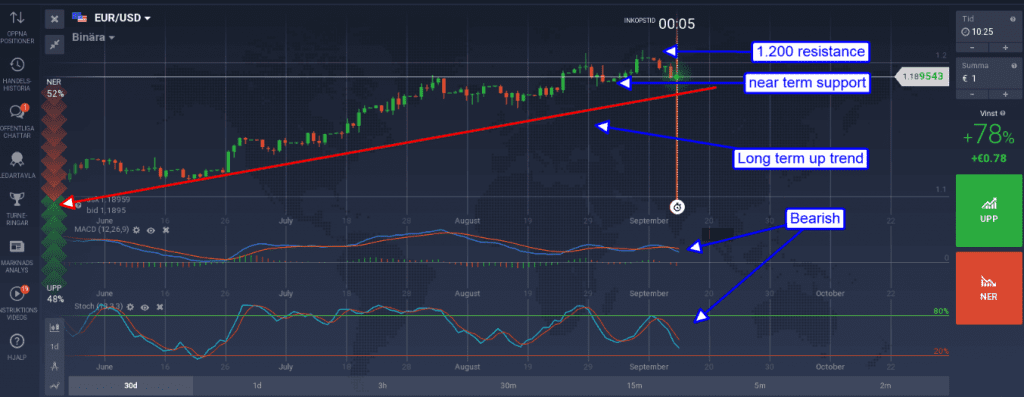Image resolution: width=1024 pixels, height=397 pixels.
Task: Open the drawing tools icon
Action: [x=55, y=366]
